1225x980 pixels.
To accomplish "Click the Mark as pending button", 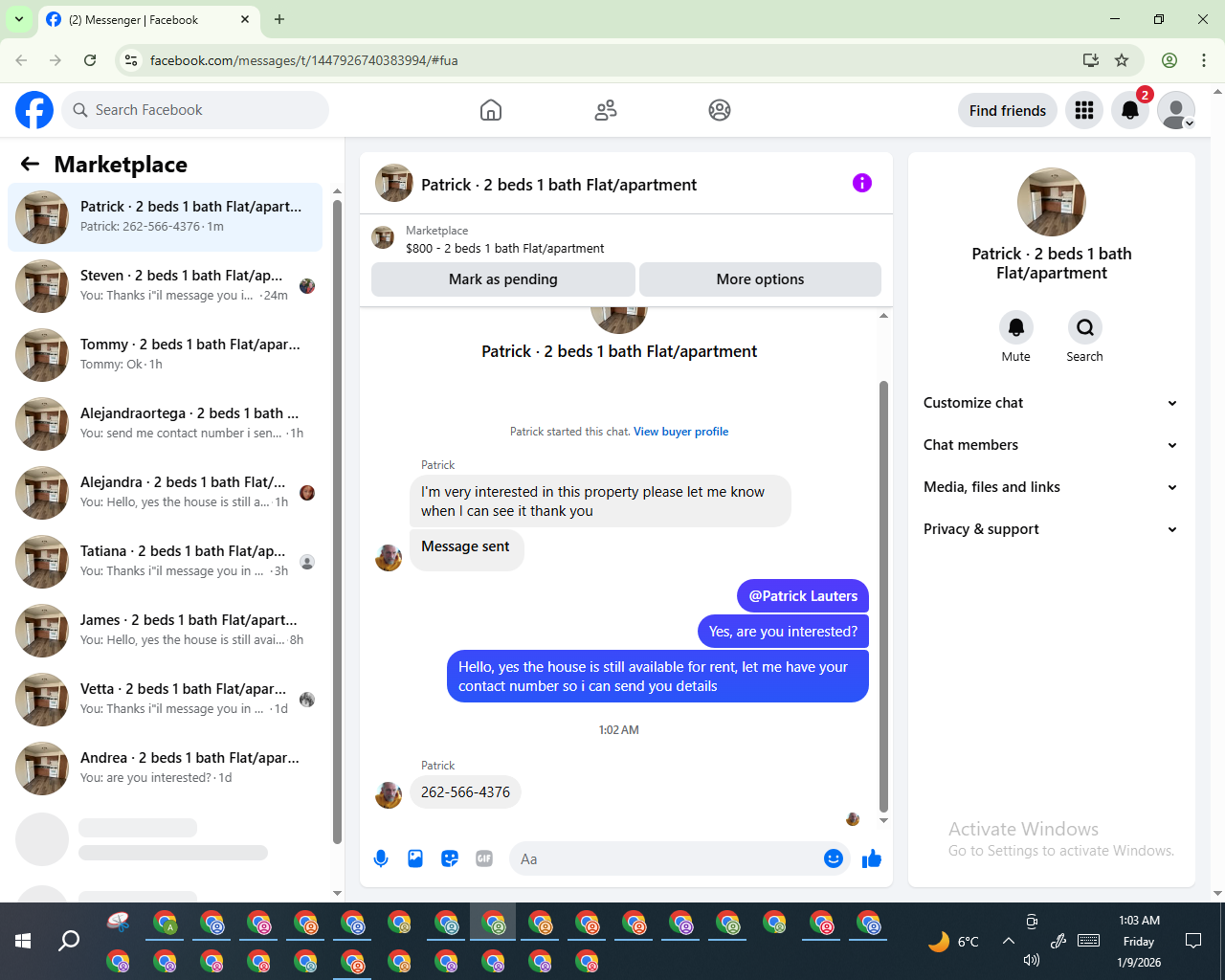I will 503,279.
